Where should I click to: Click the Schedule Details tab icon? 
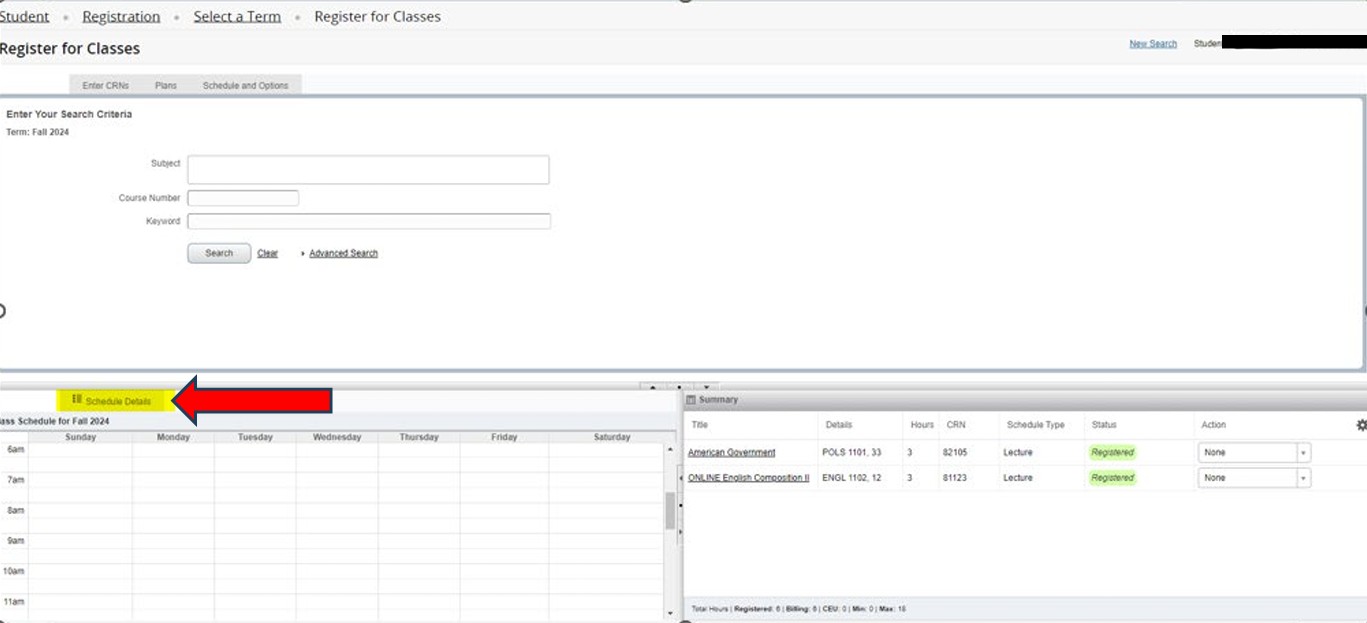(x=77, y=400)
